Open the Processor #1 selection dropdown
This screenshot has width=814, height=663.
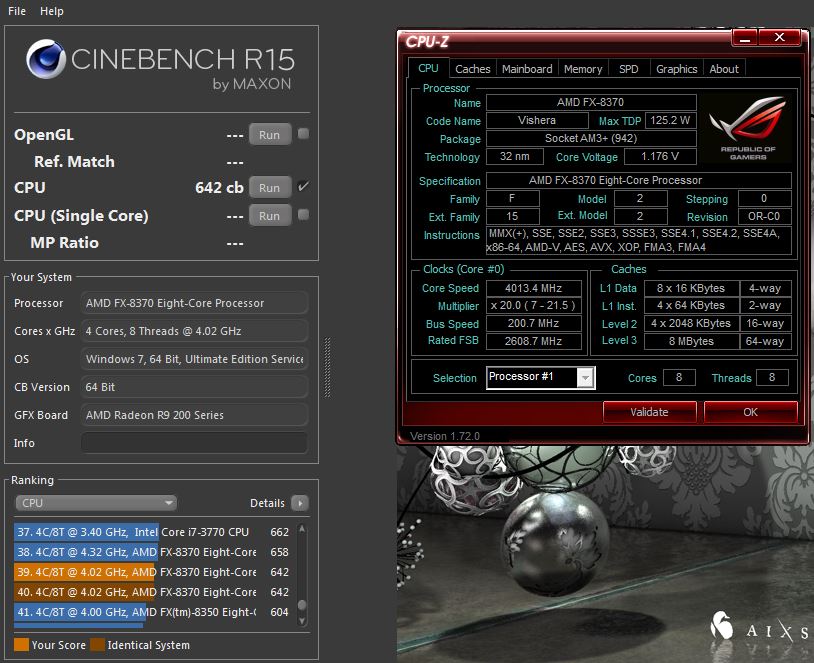point(540,377)
